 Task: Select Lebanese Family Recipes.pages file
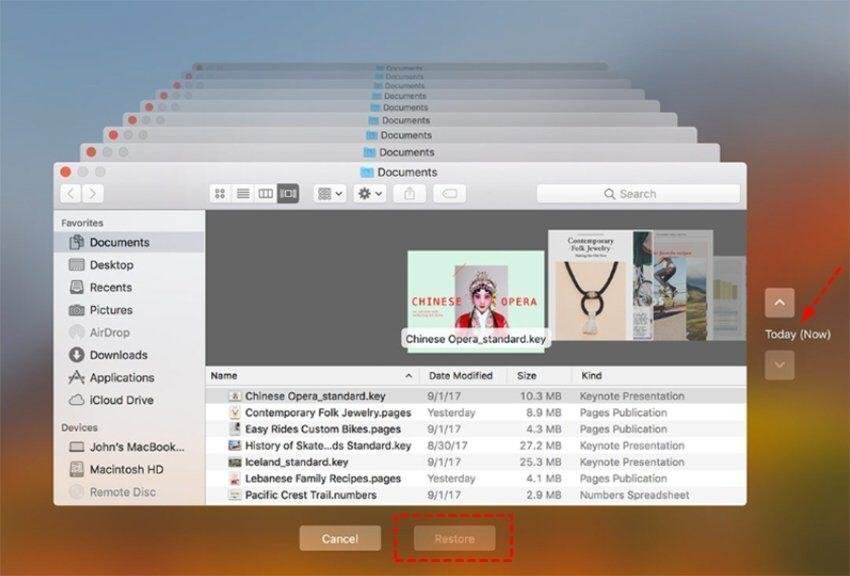pyautogui.click(x=476, y=478)
